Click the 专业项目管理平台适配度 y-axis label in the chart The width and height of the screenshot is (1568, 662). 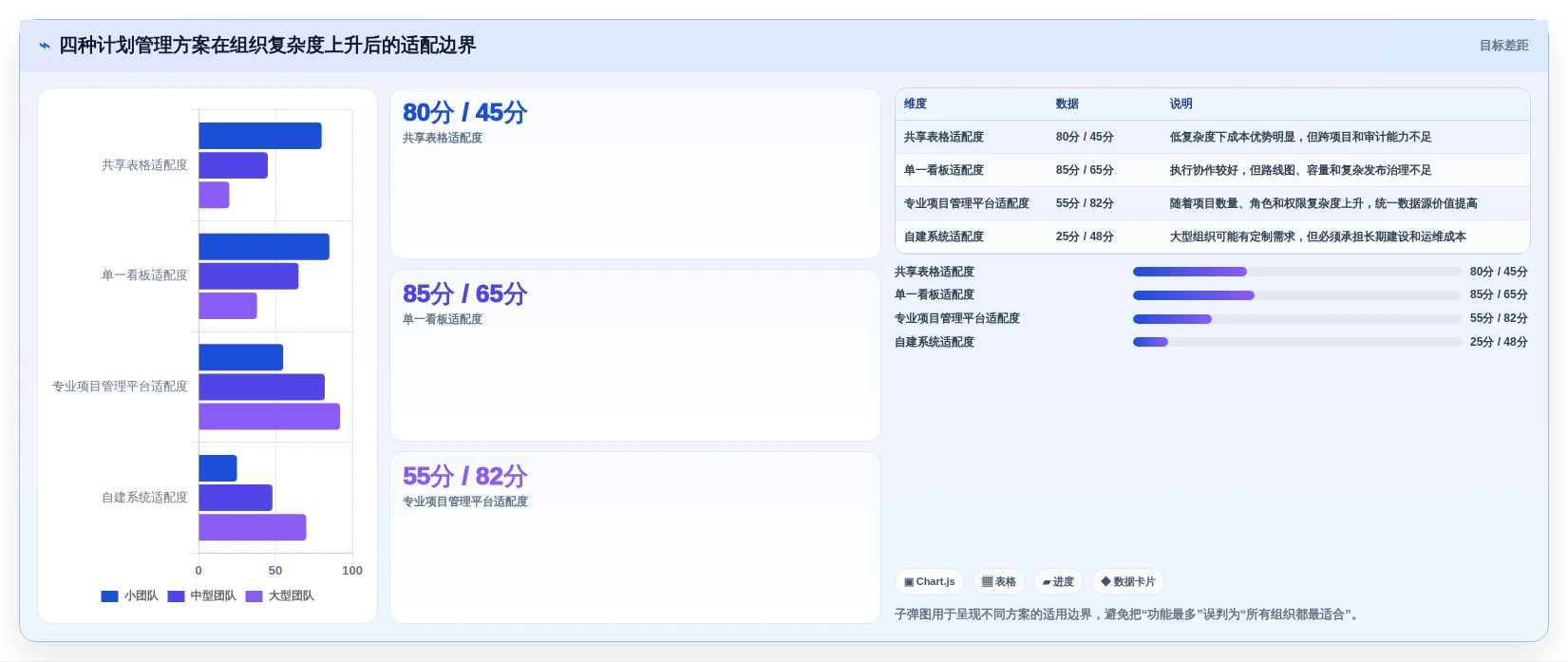120,387
